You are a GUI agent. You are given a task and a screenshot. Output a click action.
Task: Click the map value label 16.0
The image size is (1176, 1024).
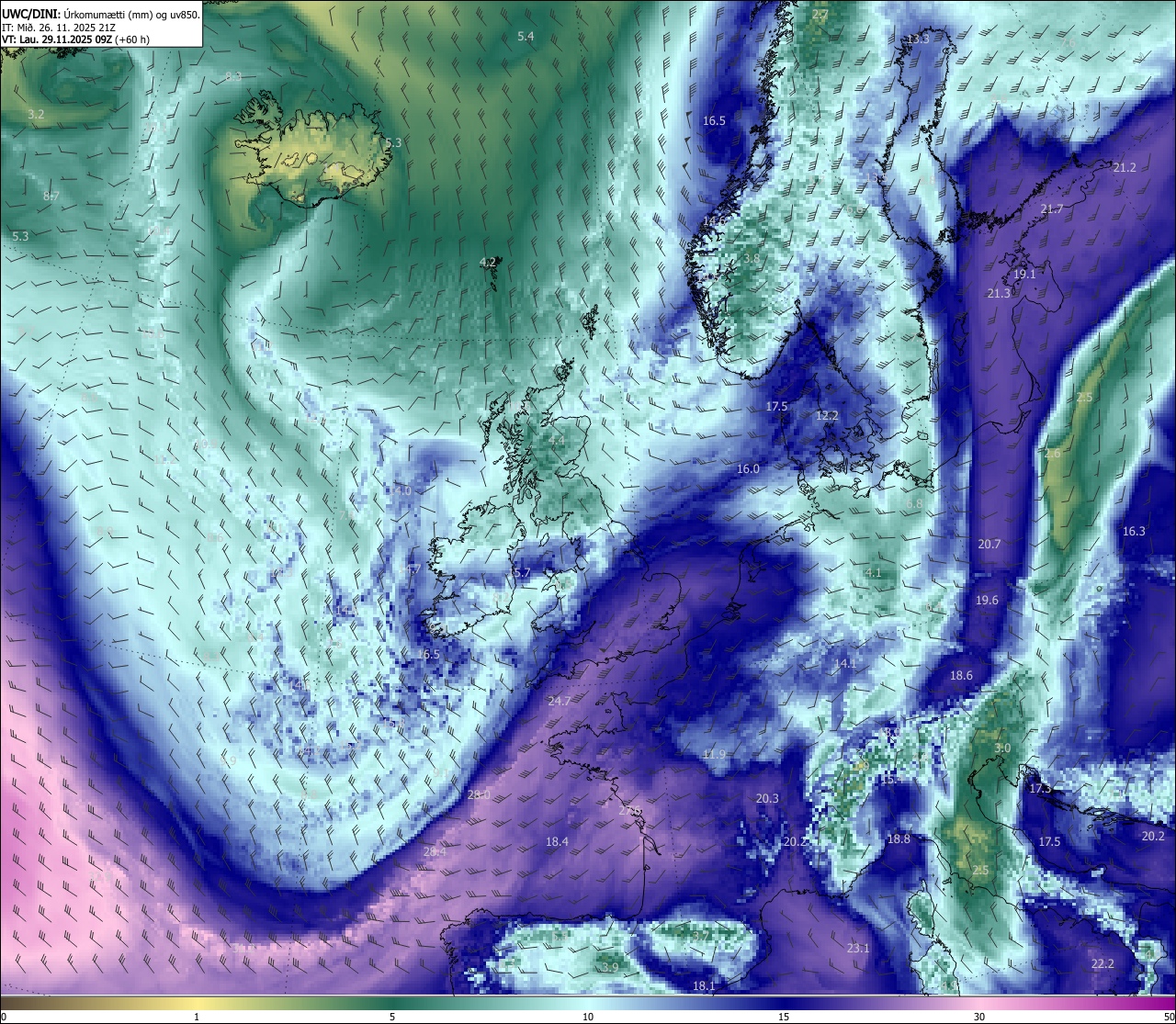pyautogui.click(x=748, y=469)
